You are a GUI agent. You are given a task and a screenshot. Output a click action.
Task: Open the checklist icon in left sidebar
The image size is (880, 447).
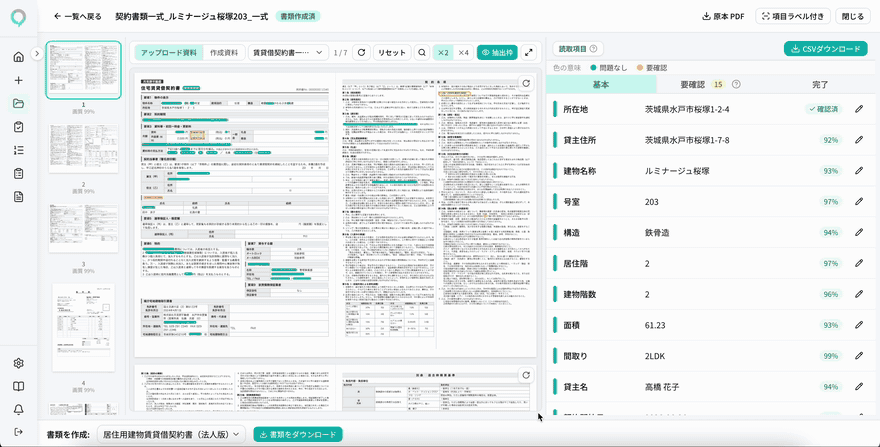pyautogui.click(x=19, y=150)
